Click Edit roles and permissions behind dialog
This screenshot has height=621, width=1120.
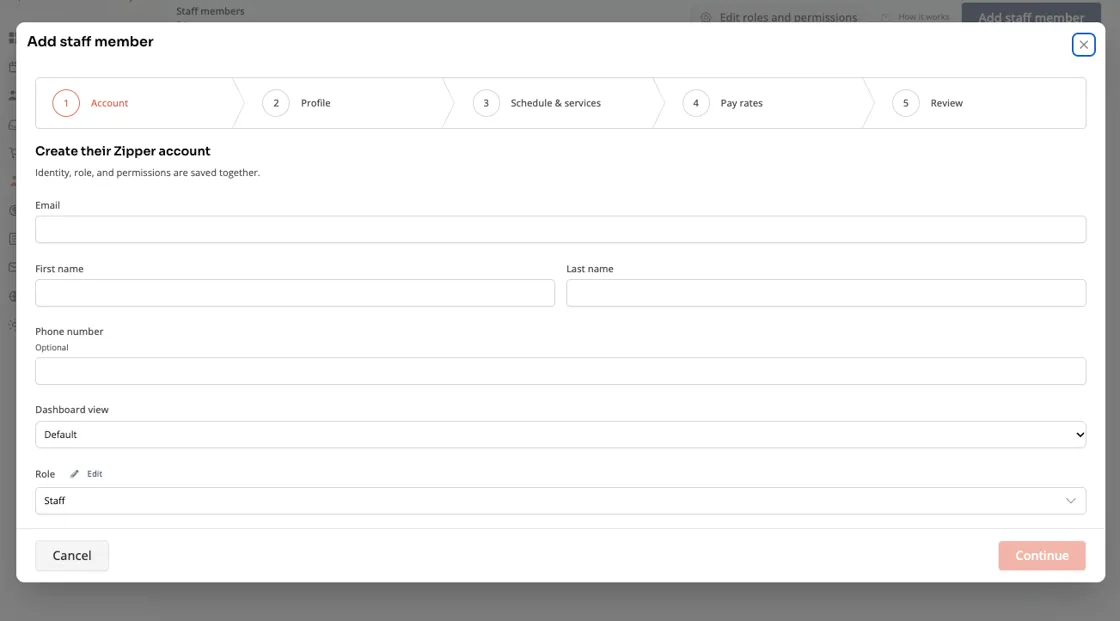tap(779, 17)
